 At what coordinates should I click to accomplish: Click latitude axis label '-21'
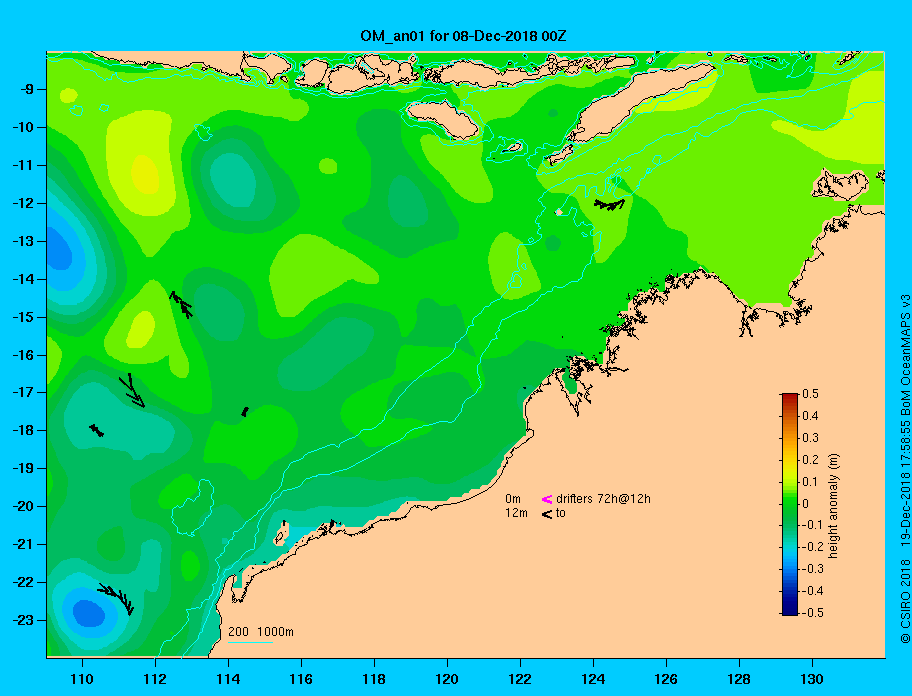click(x=23, y=545)
